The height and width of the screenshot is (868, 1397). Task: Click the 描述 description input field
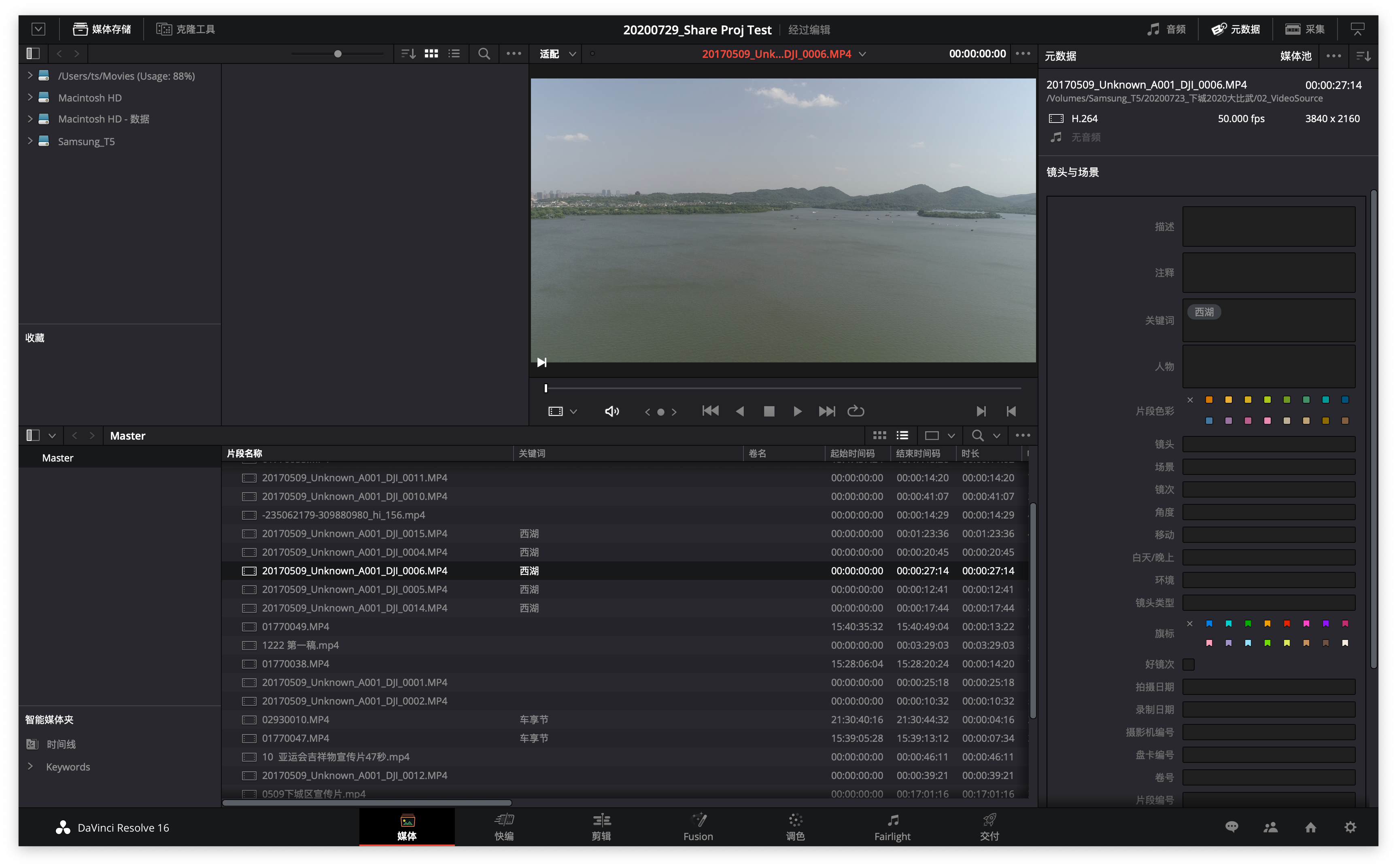pyautogui.click(x=1268, y=227)
